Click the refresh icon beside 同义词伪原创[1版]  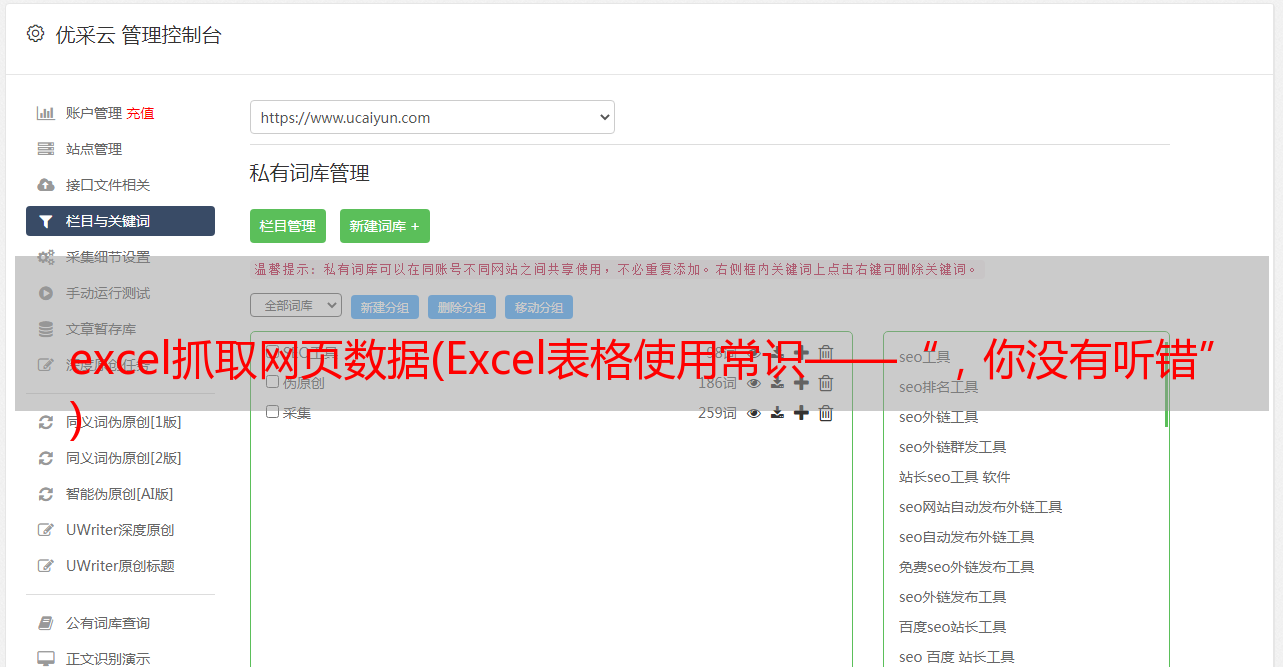click(x=45, y=422)
